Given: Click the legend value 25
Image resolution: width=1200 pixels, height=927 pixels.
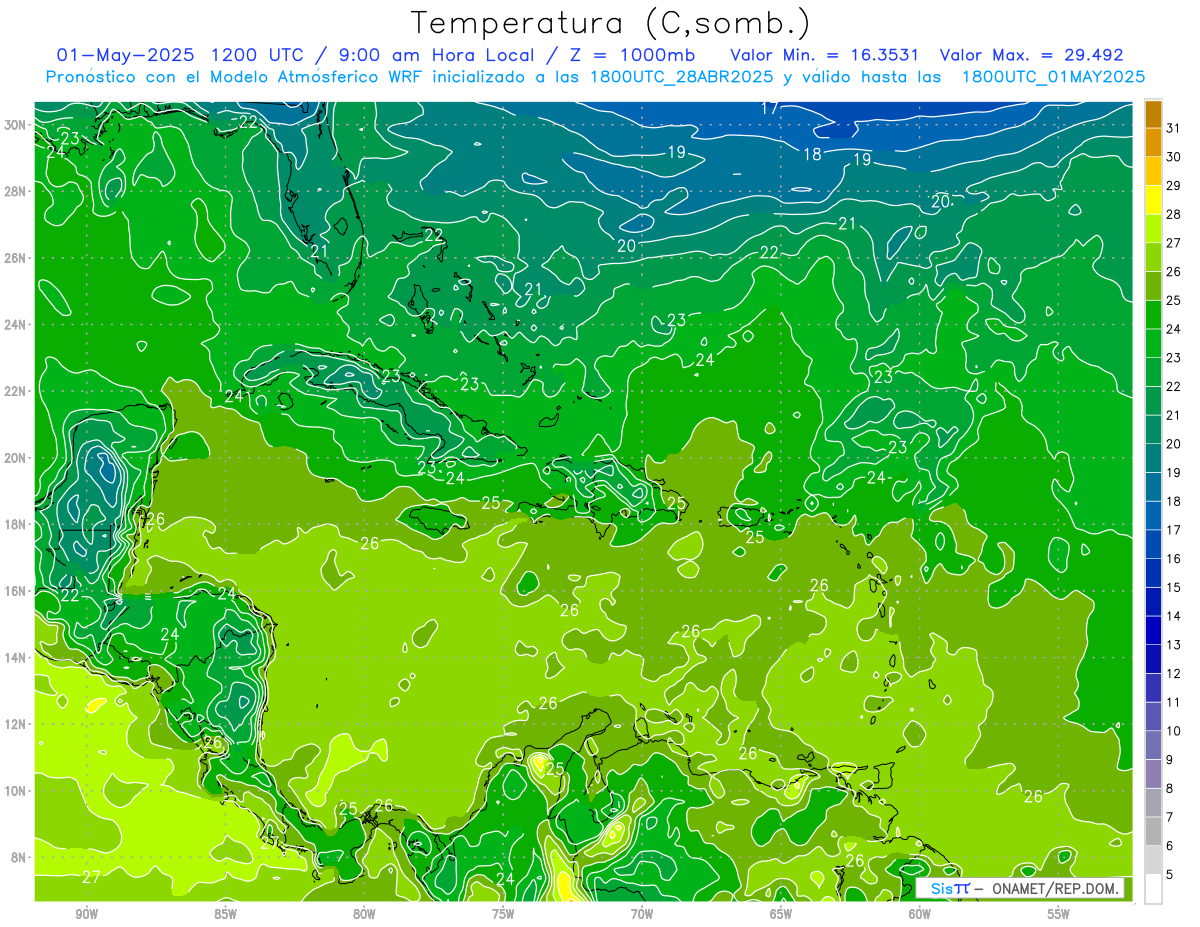Looking at the screenshot, I should coord(1174,300).
